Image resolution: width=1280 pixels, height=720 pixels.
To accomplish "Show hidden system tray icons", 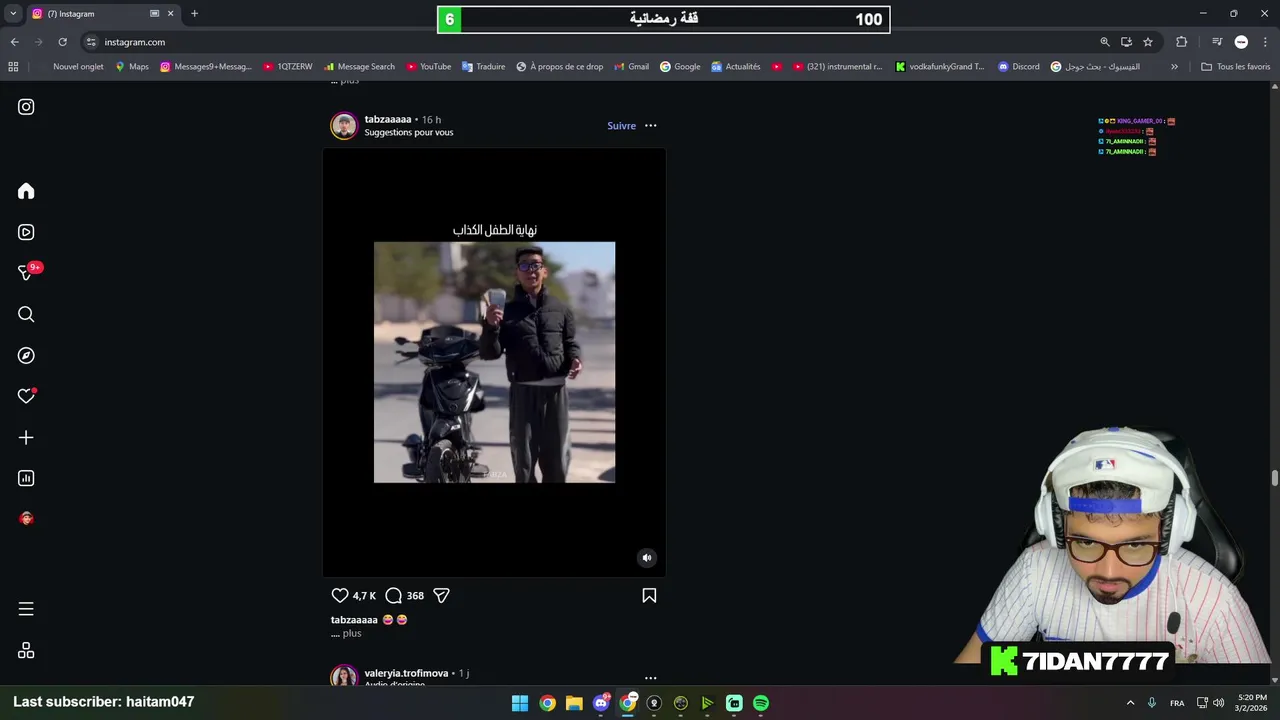I will tap(1130, 703).
